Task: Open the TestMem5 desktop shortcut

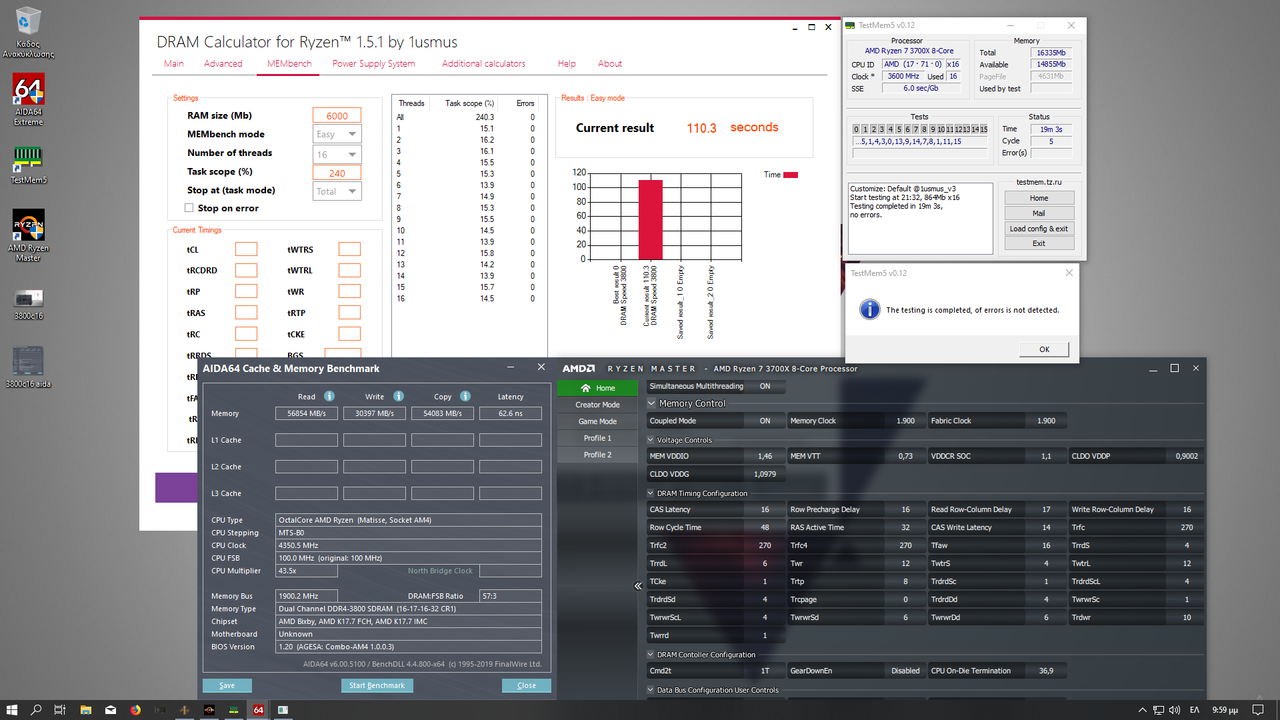Action: [x=28, y=165]
